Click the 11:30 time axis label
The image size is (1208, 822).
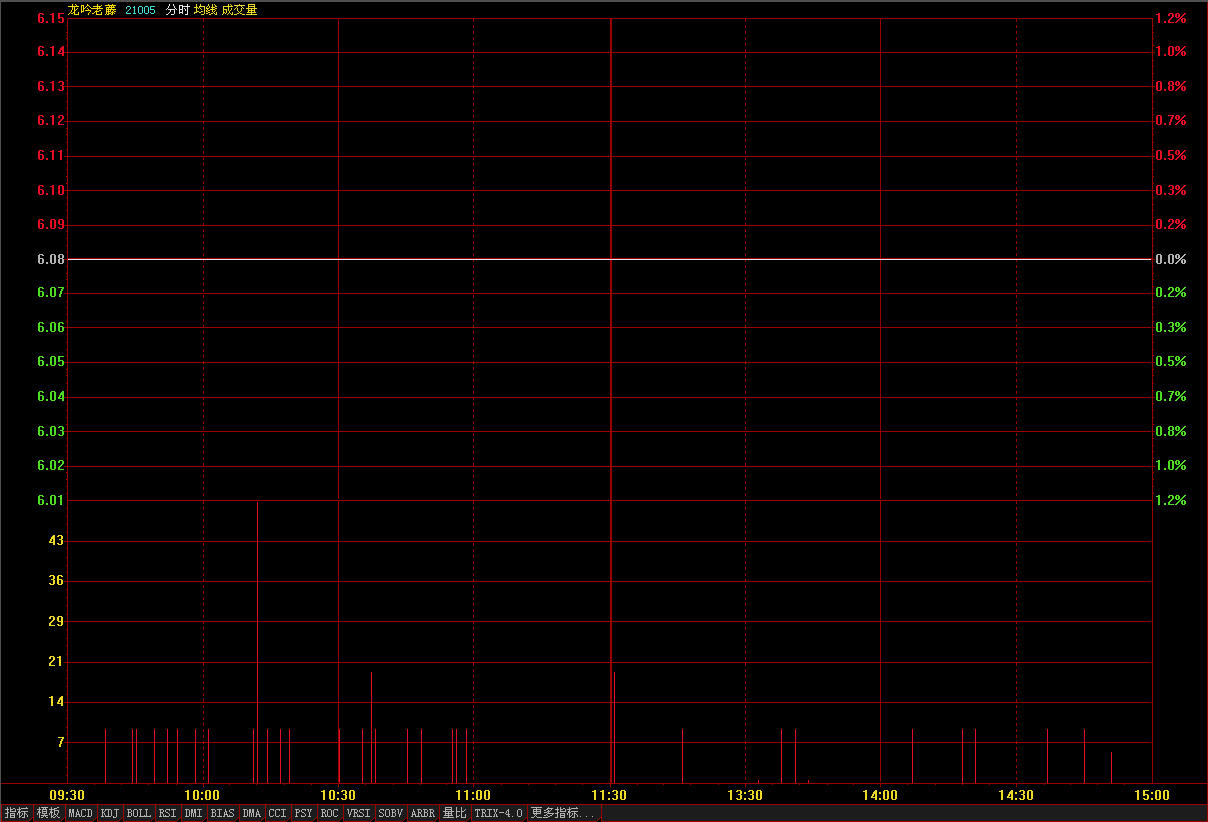click(x=610, y=795)
